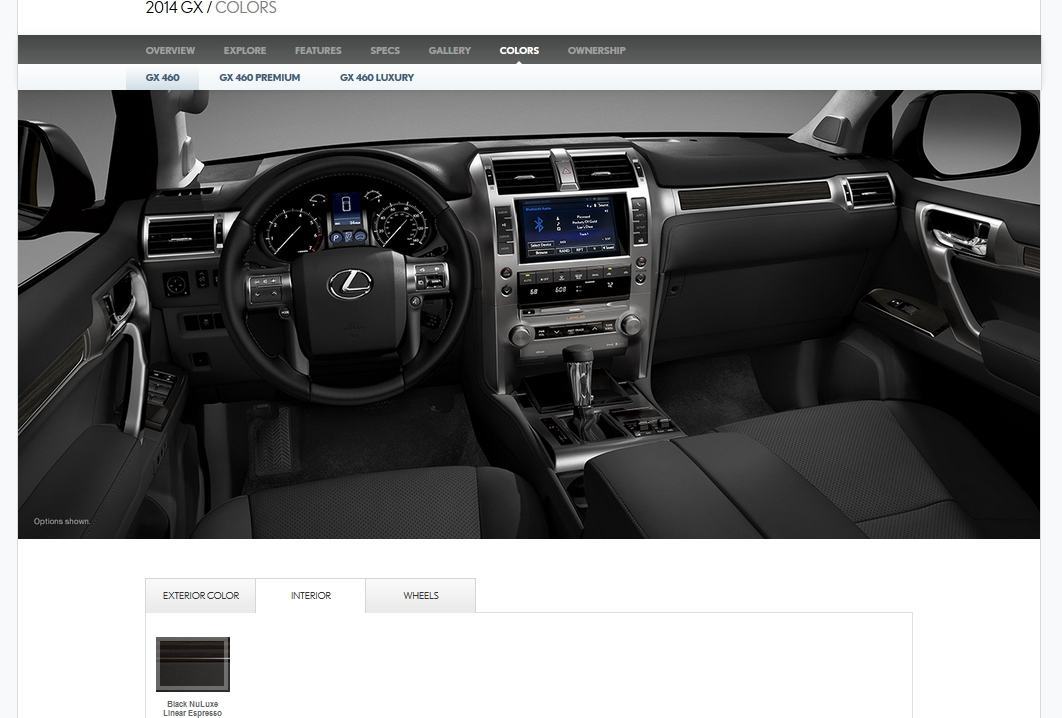Select the Colors menu item
The image size is (1062, 718).
click(519, 50)
